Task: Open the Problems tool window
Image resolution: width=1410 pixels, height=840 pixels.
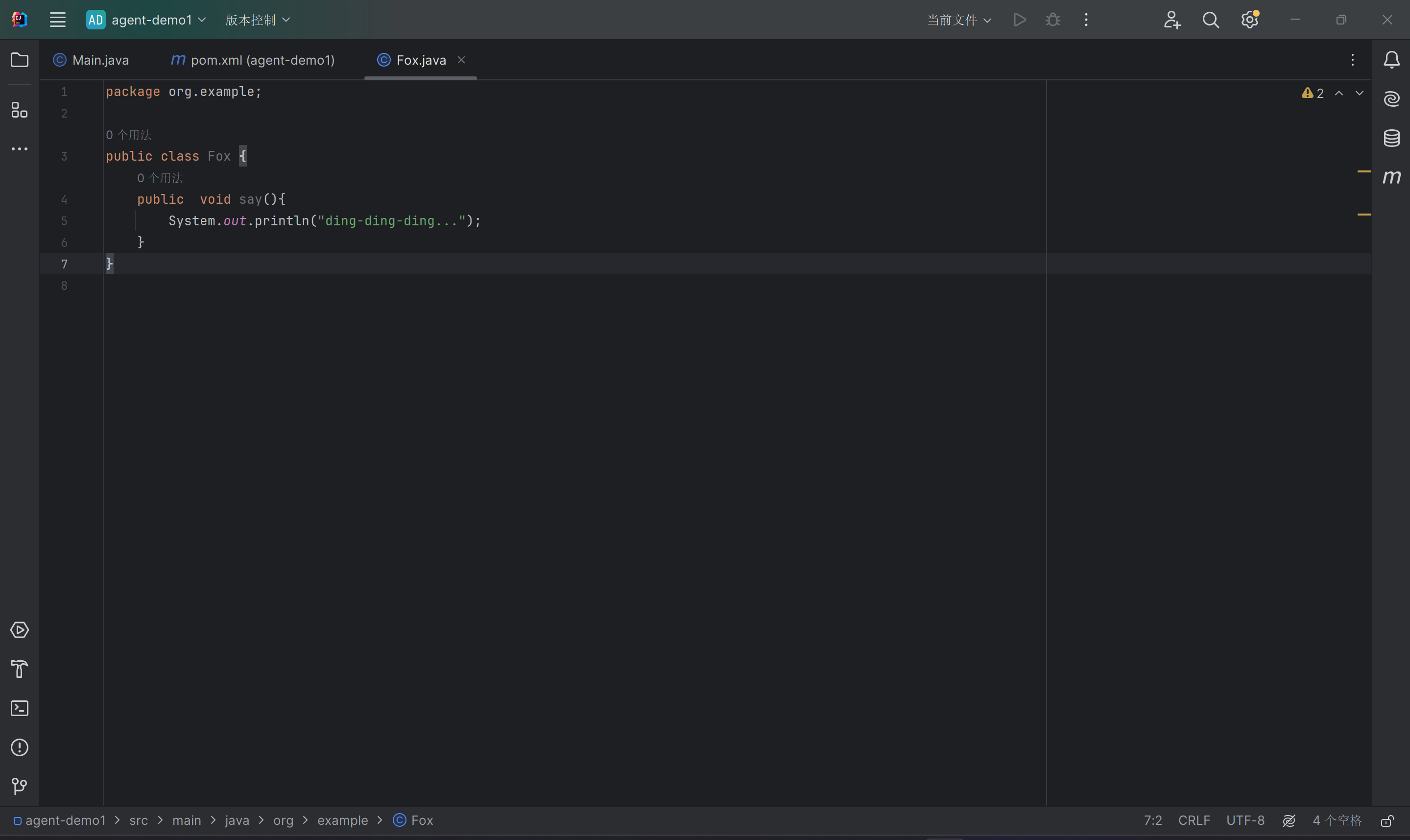Action: coord(19,747)
